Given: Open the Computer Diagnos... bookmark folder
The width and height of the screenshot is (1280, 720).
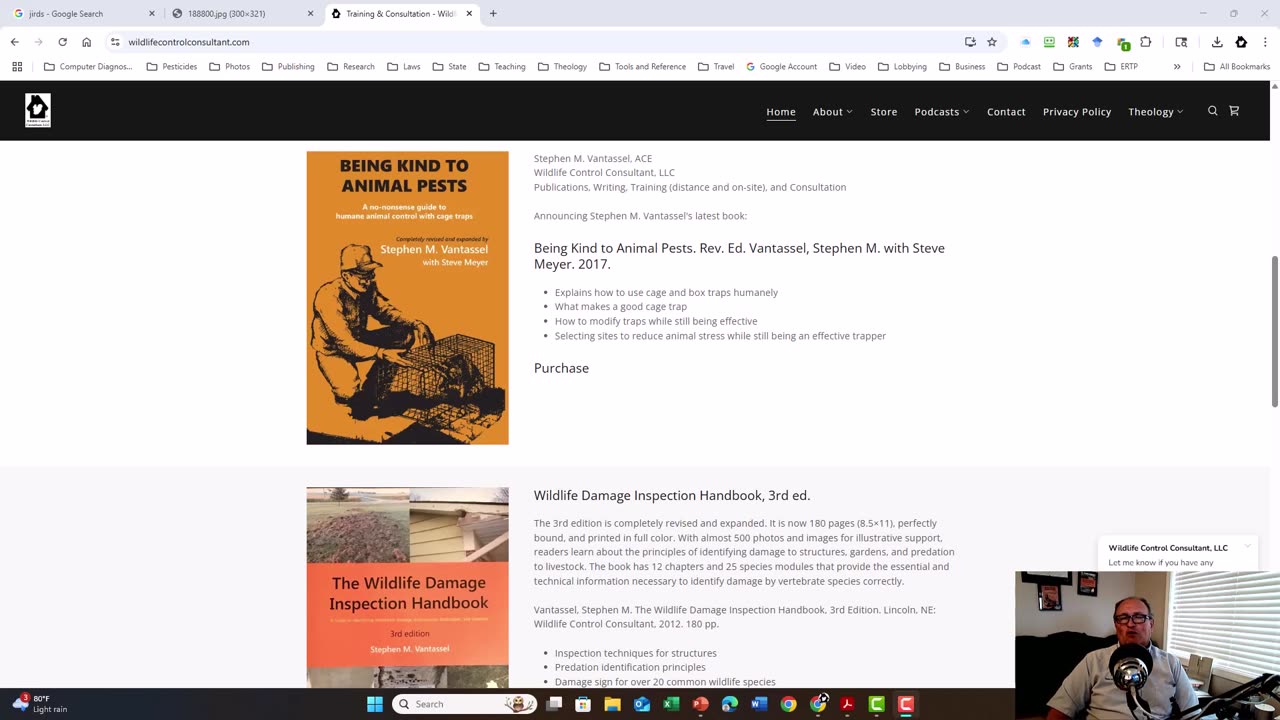Looking at the screenshot, I should pyautogui.click(x=88, y=67).
